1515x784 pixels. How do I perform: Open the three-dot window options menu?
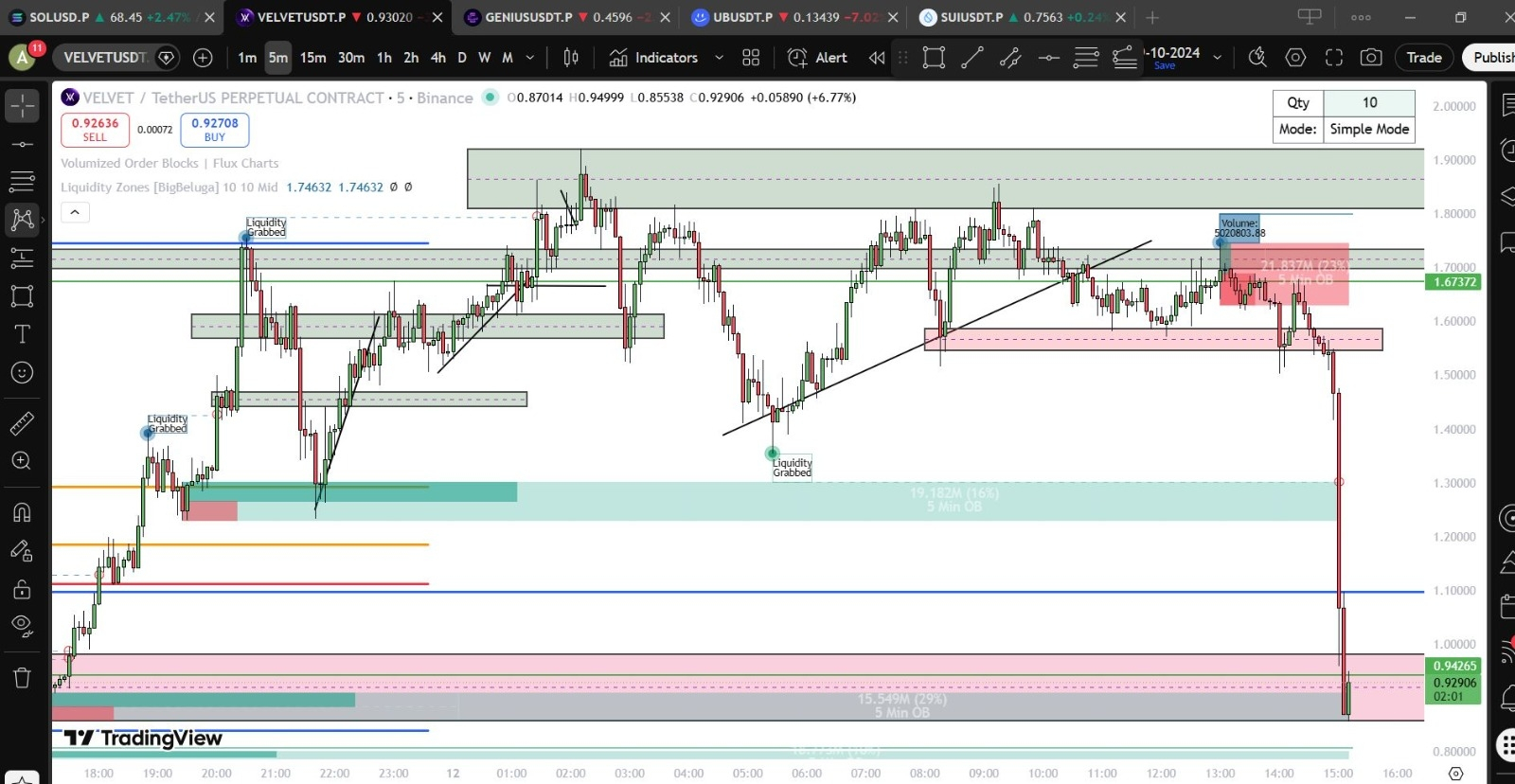tap(1361, 17)
